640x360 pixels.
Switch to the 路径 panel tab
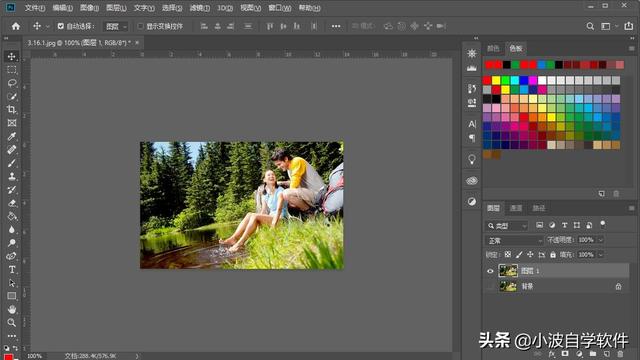539,208
